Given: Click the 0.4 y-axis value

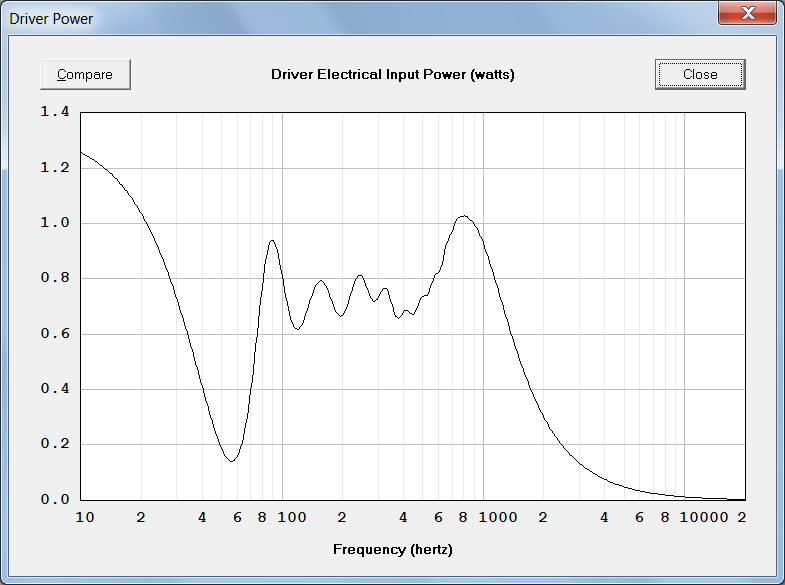Looking at the screenshot, I should click(x=55, y=389).
